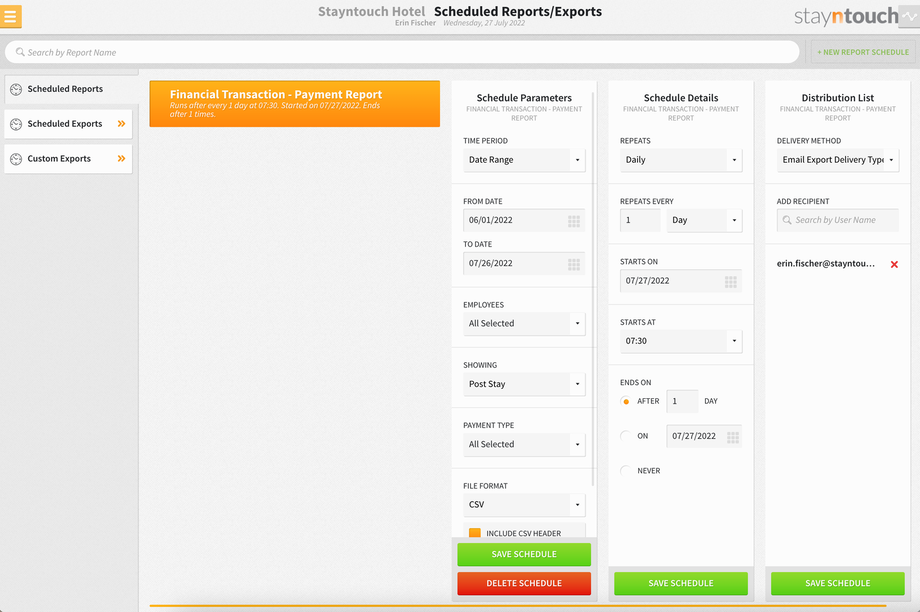Click the Schedule Parameters panel scrollbar

pyautogui.click(x=593, y=289)
